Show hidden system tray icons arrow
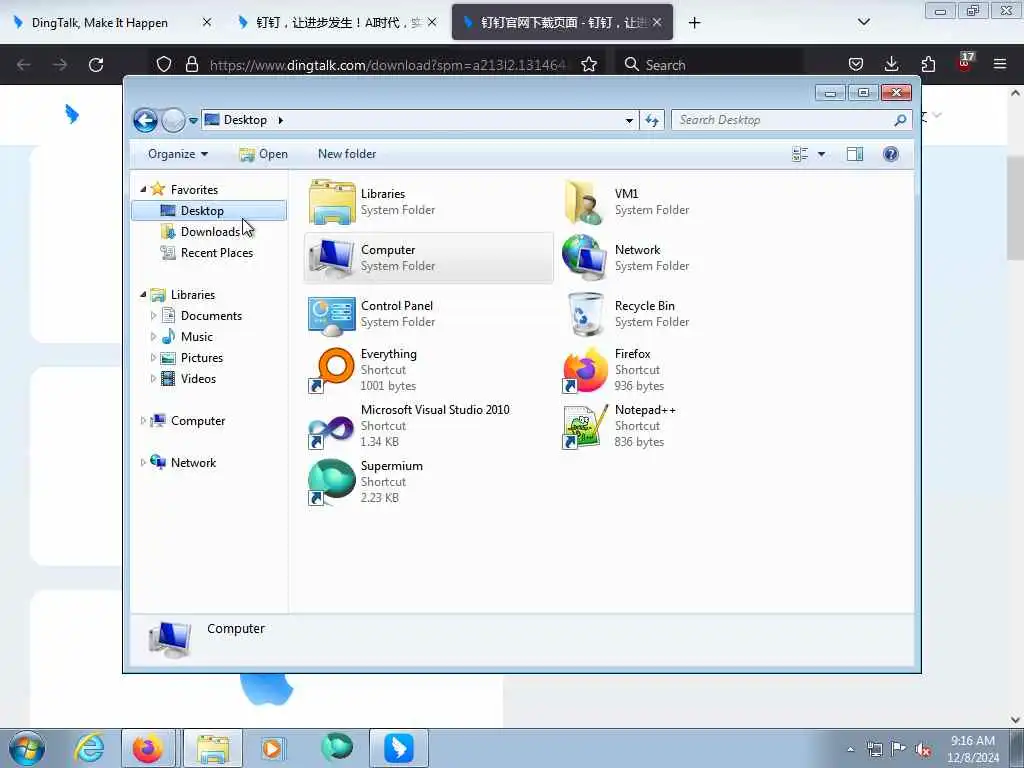The width and height of the screenshot is (1024, 768). pos(850,750)
